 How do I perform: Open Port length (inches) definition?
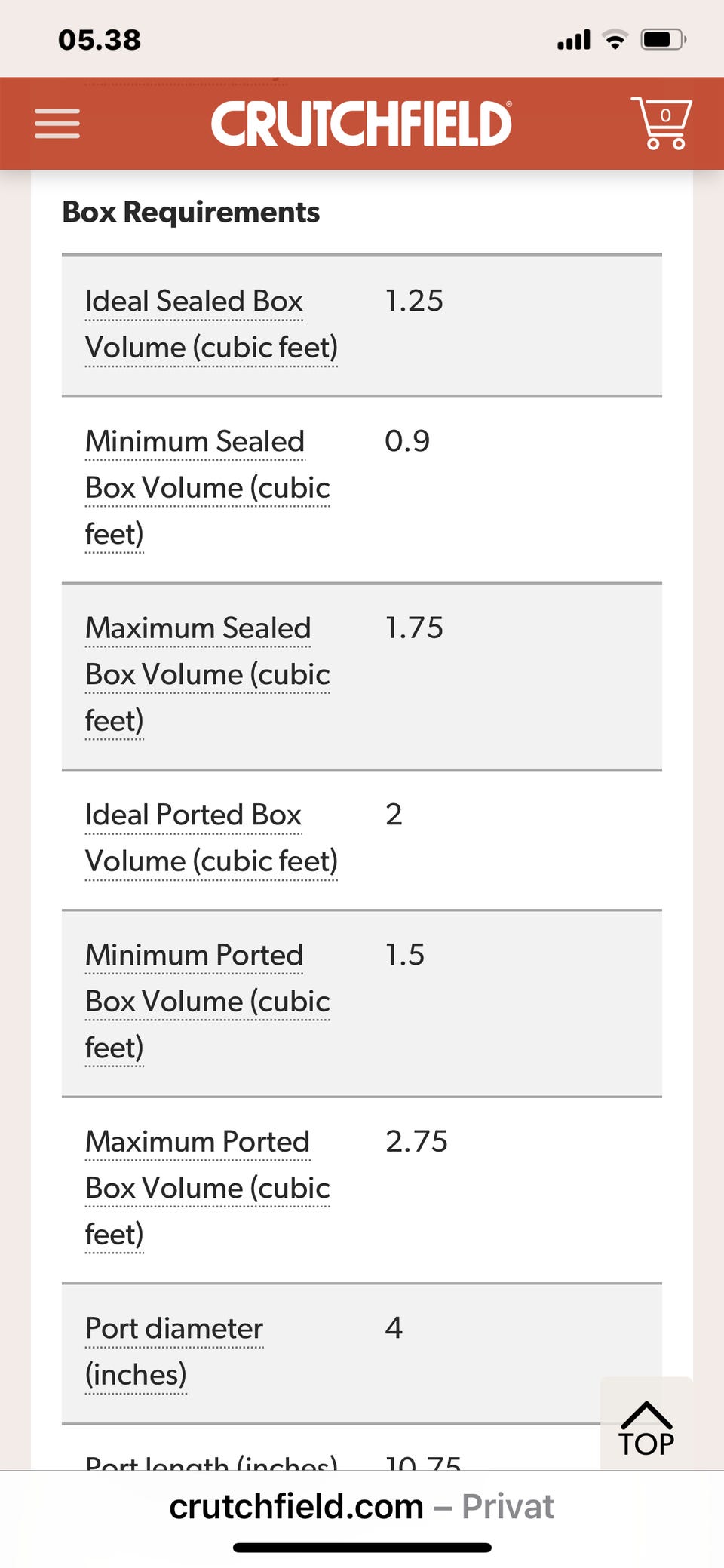click(211, 1463)
